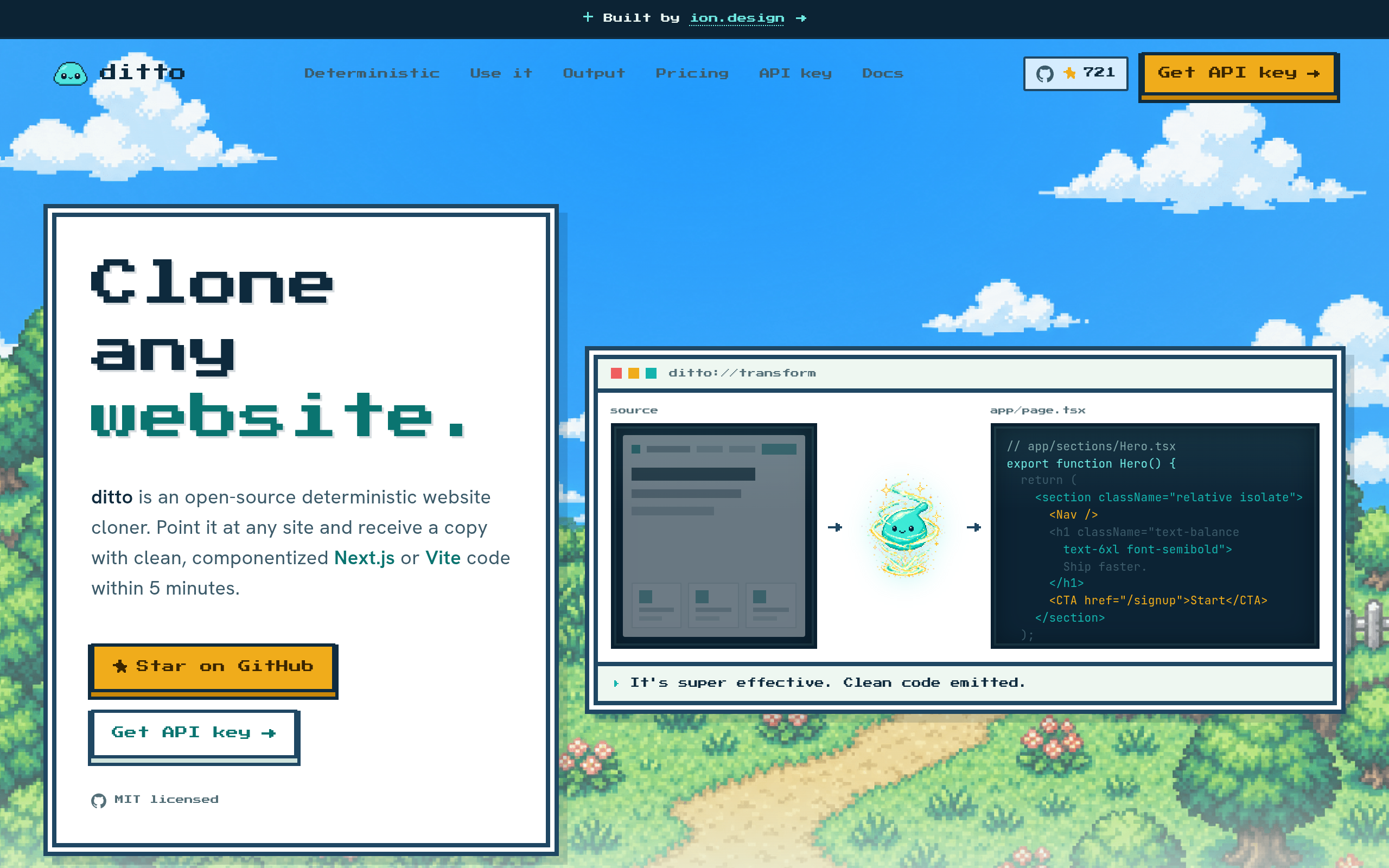1389x868 pixels.
Task: Click the source website mockup thumbnail
Action: click(713, 535)
